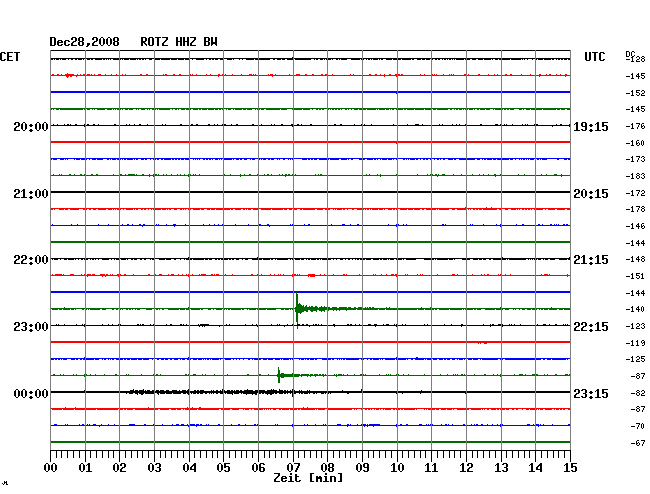
Task: Click the DC offset value "-146"
Action: pos(635,226)
